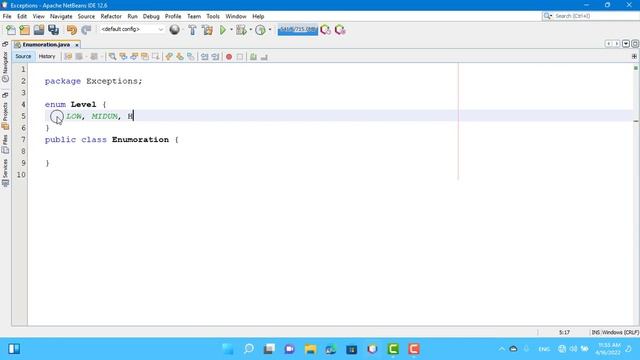Click the Uncomment icon in the editor toolbar
This screenshot has height=360, width=640.
point(264,57)
